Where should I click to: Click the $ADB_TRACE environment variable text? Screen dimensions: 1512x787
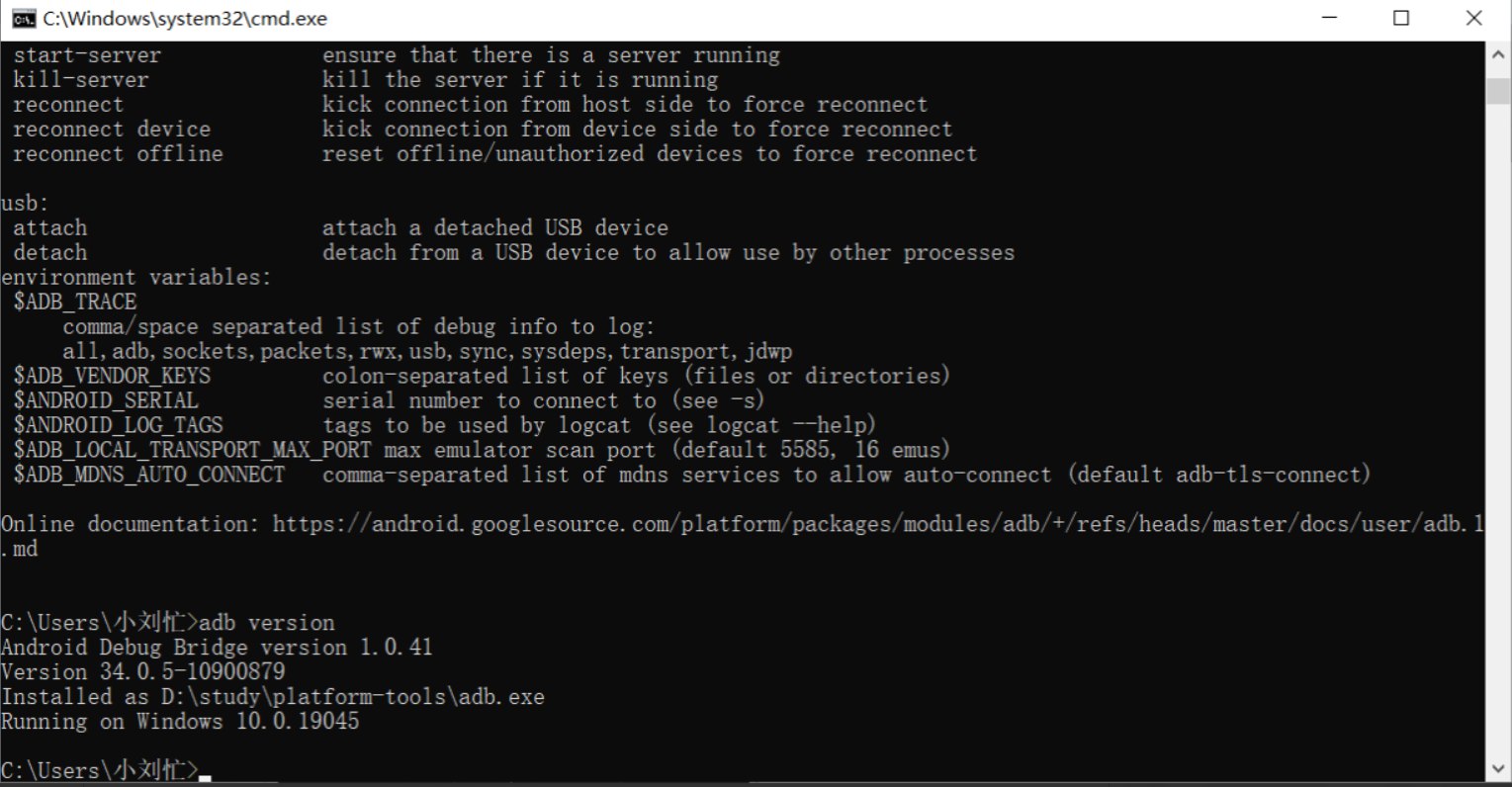point(75,302)
